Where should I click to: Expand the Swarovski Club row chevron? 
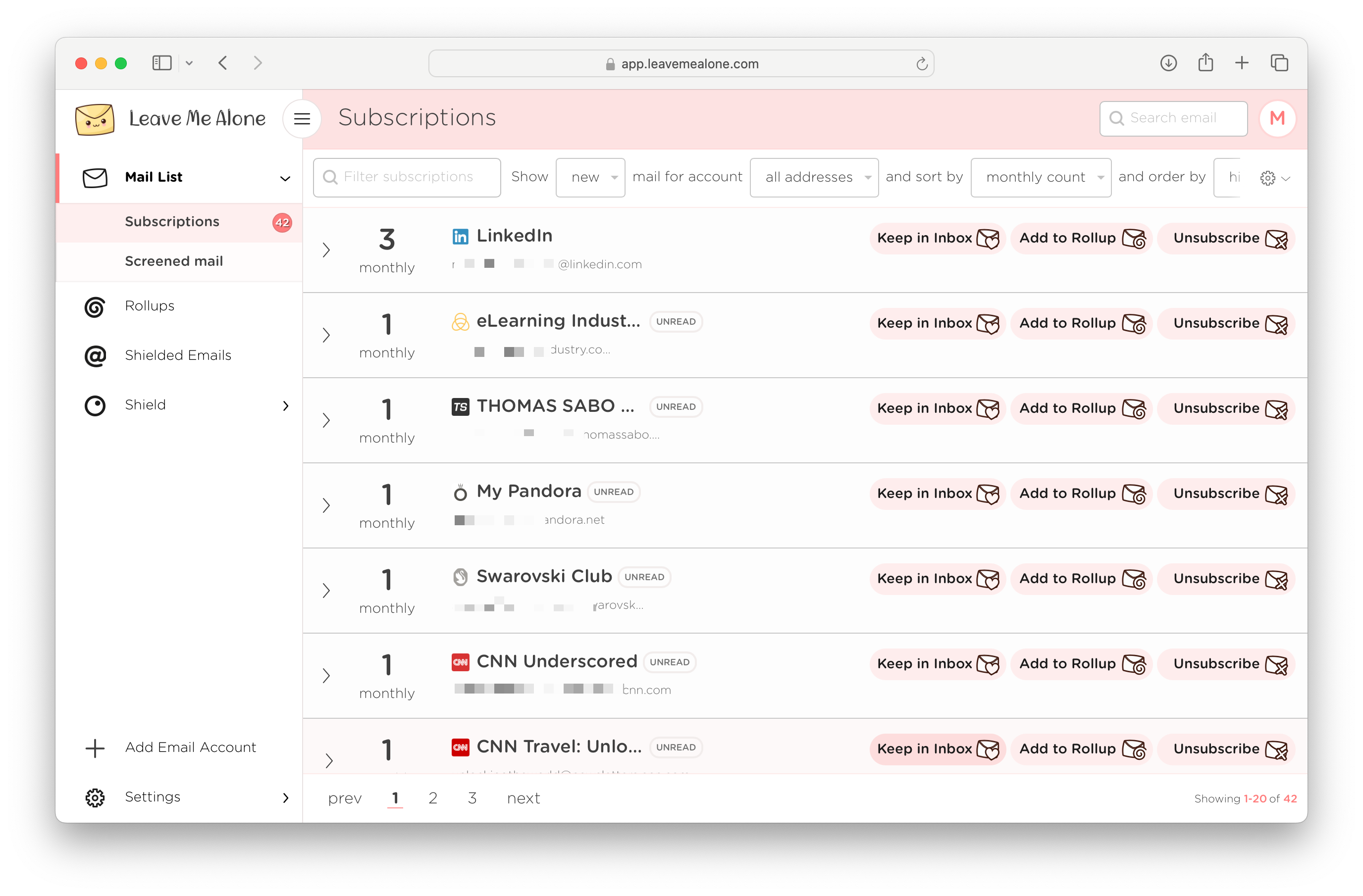326,591
